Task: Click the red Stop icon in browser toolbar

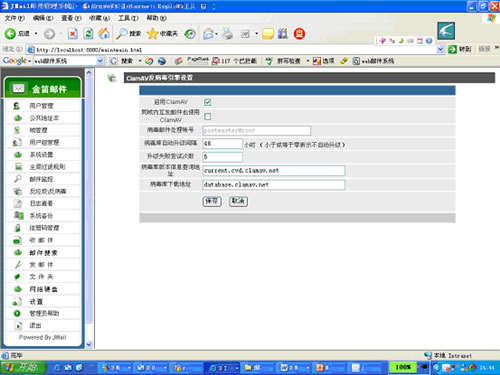Action: (73, 33)
